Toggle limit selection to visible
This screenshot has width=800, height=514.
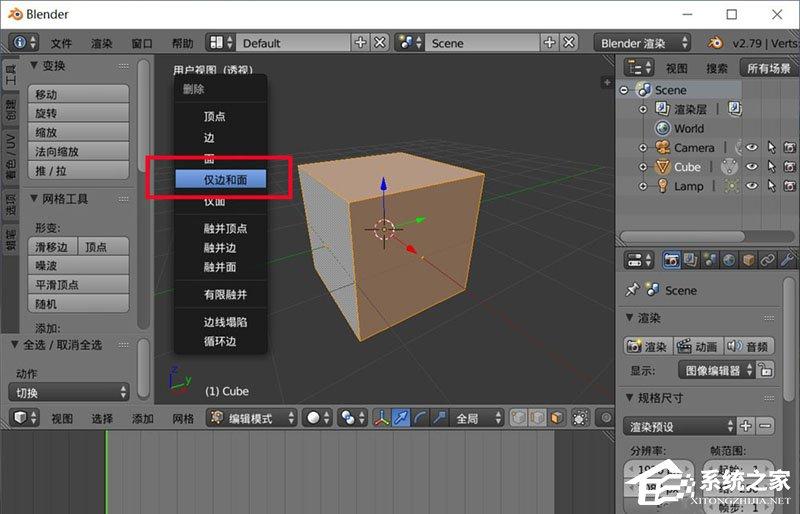point(580,418)
